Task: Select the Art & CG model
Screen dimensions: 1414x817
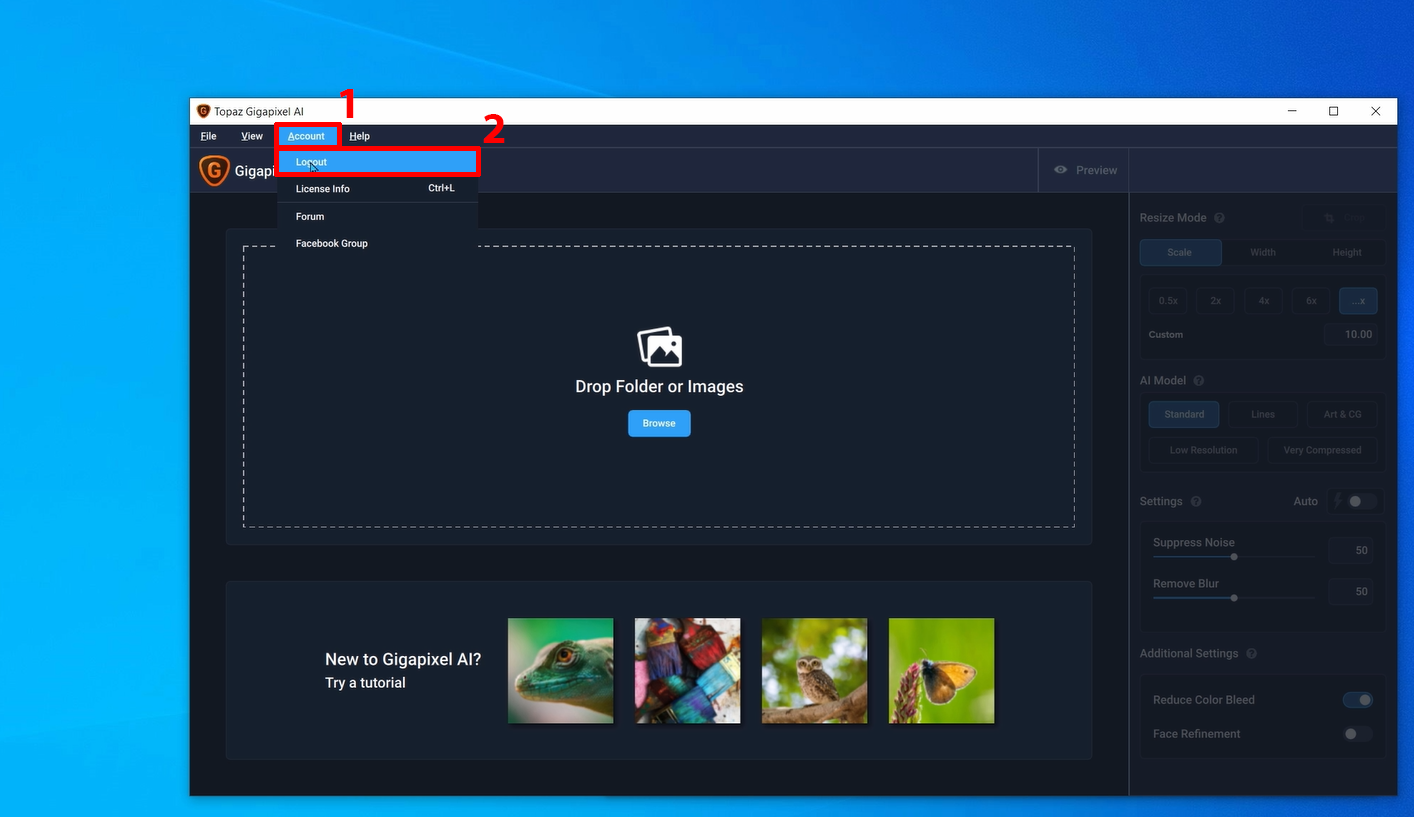Action: tap(1342, 414)
